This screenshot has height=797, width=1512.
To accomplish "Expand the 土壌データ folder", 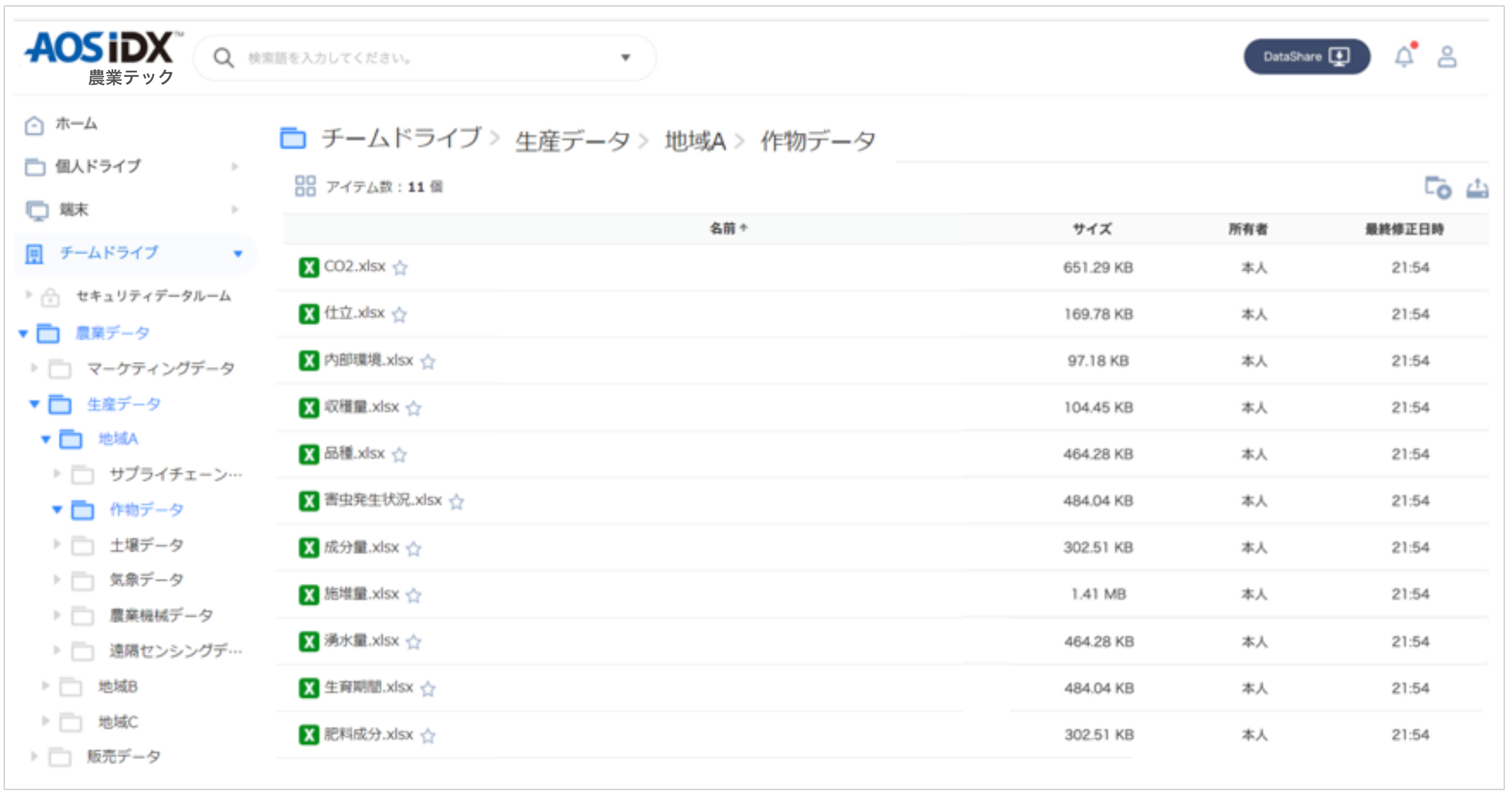I will (57, 545).
